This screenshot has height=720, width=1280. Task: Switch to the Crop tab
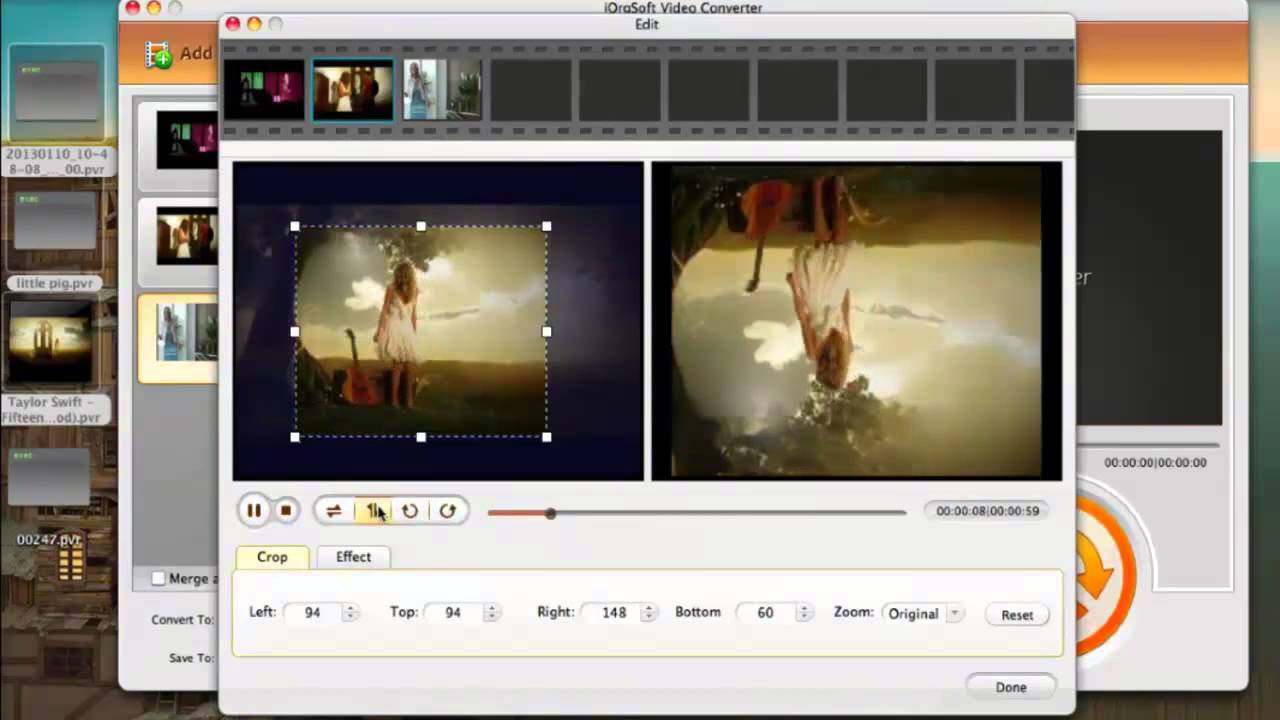[x=272, y=557]
